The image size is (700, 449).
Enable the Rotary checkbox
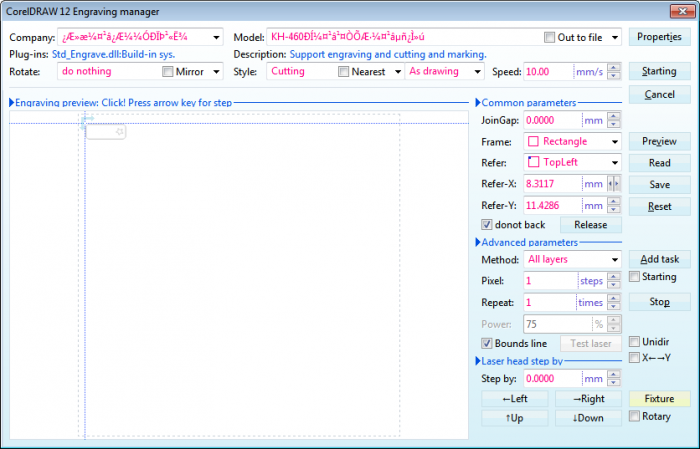634,416
